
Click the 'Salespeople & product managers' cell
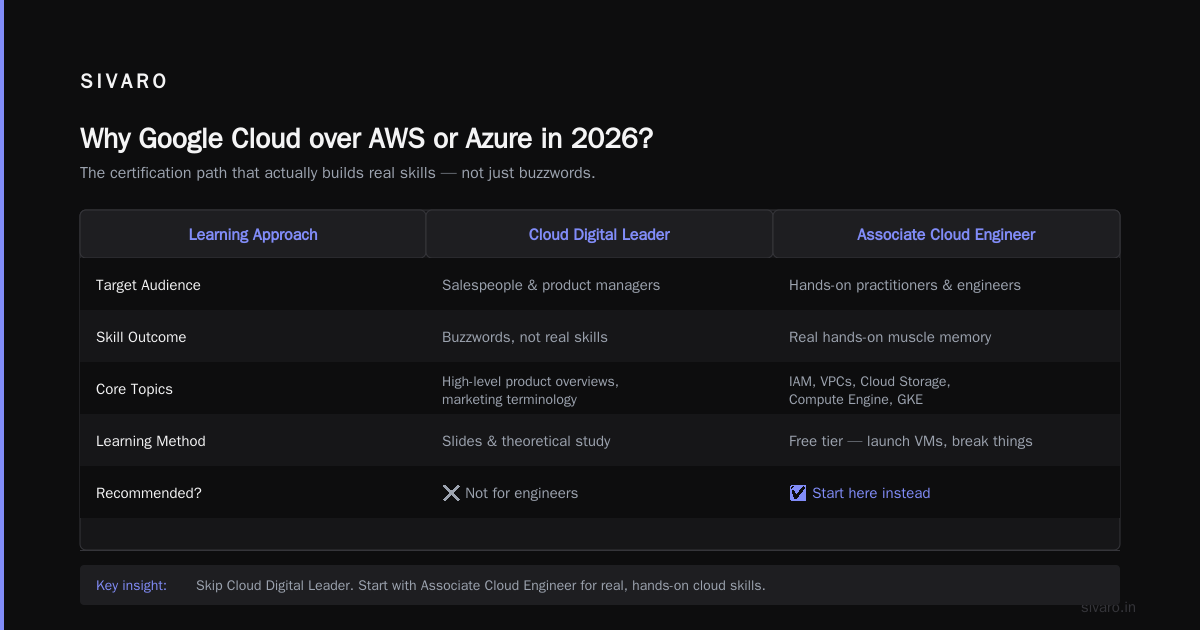pyautogui.click(x=551, y=285)
